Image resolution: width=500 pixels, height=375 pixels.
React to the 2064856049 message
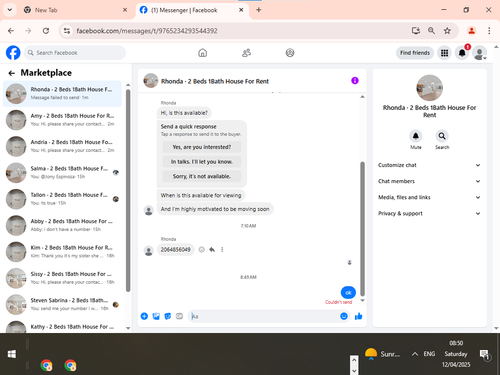pyautogui.click(x=202, y=249)
